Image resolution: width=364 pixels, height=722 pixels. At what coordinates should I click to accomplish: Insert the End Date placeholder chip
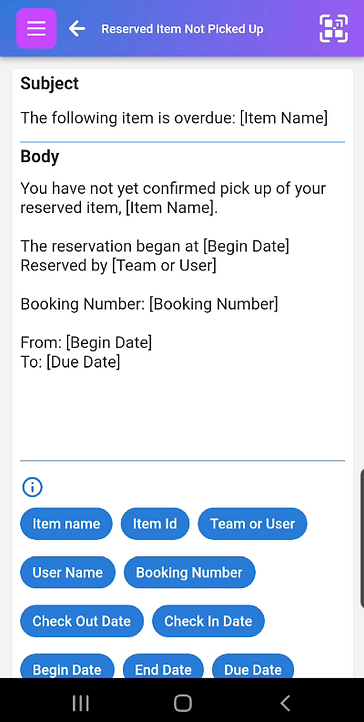point(163,666)
